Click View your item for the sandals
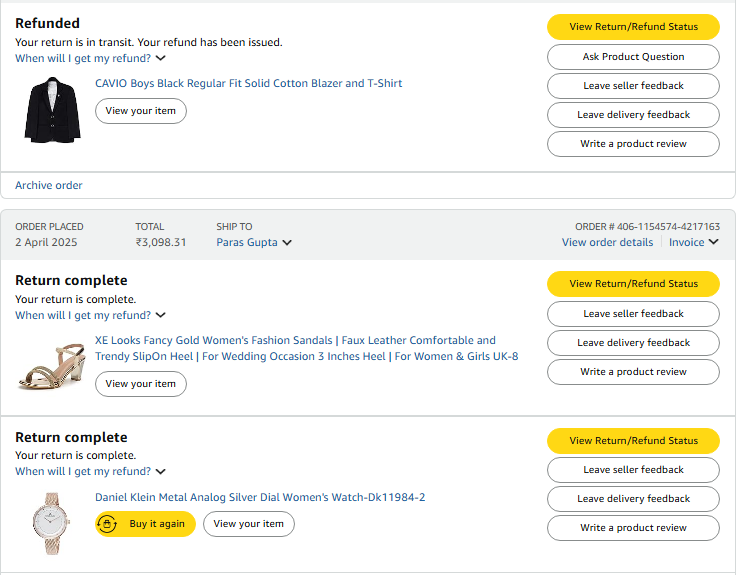This screenshot has width=736, height=575. (x=141, y=384)
